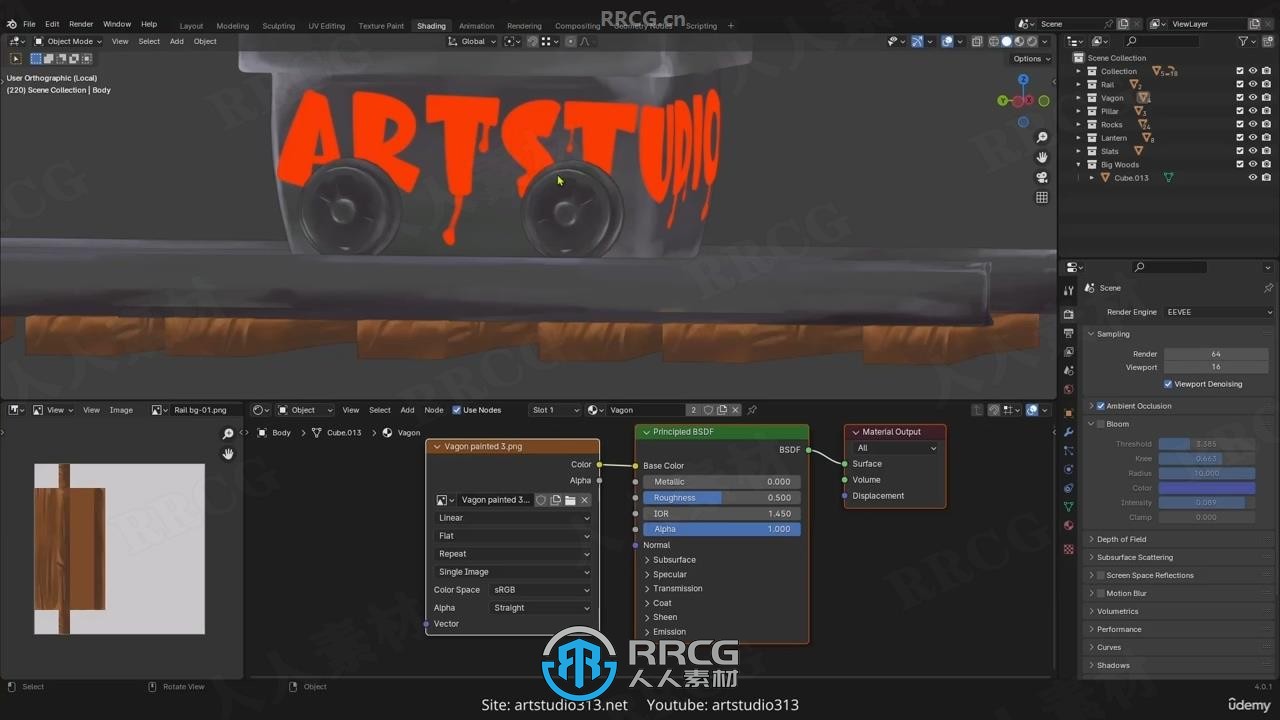Adjust the Roughness slider in Principled BSDF
Viewport: 1280px width, 720px height.
(x=721, y=498)
